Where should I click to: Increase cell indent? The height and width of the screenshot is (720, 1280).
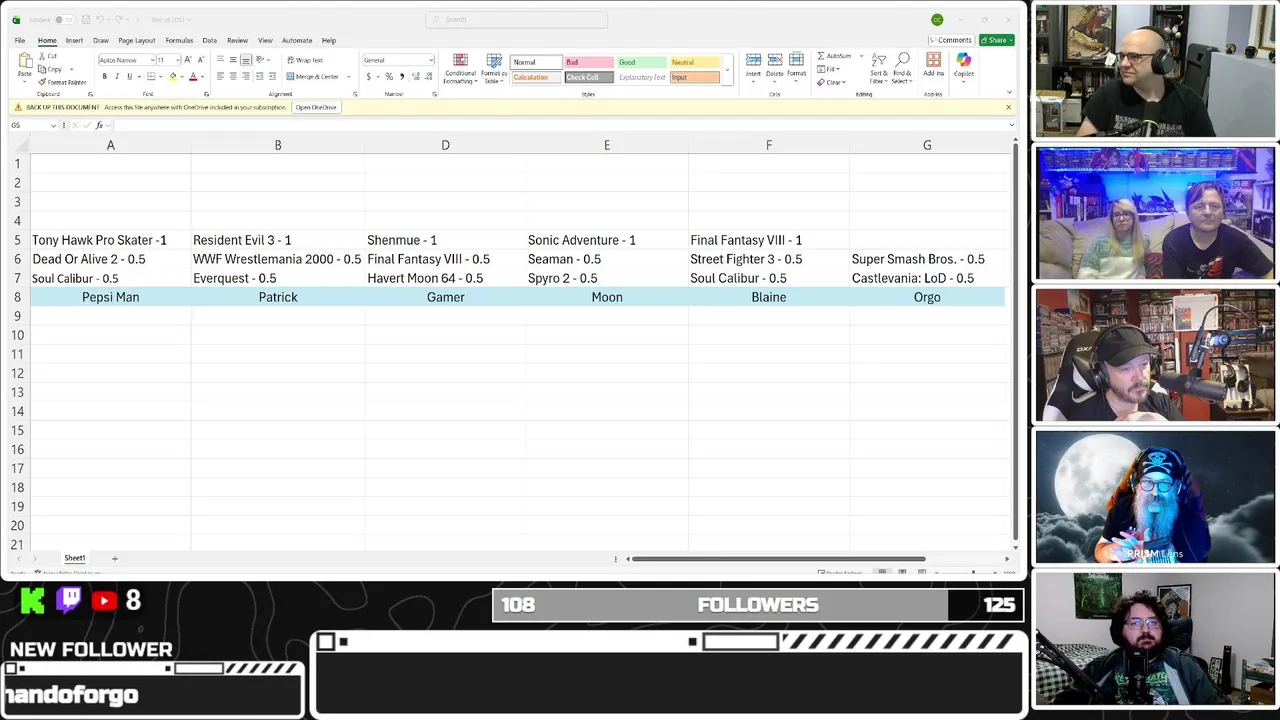point(272,76)
